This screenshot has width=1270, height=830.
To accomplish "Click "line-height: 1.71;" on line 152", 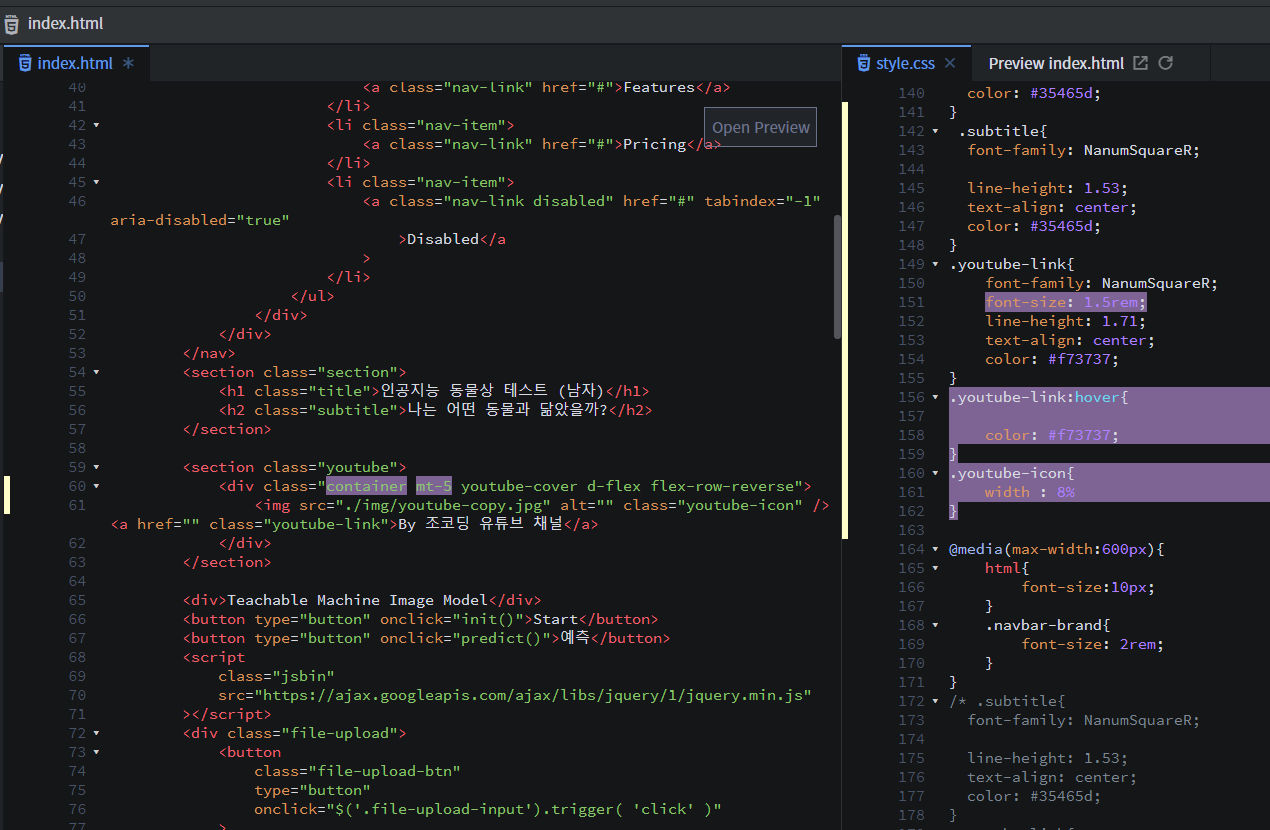I will [x=1066, y=321].
